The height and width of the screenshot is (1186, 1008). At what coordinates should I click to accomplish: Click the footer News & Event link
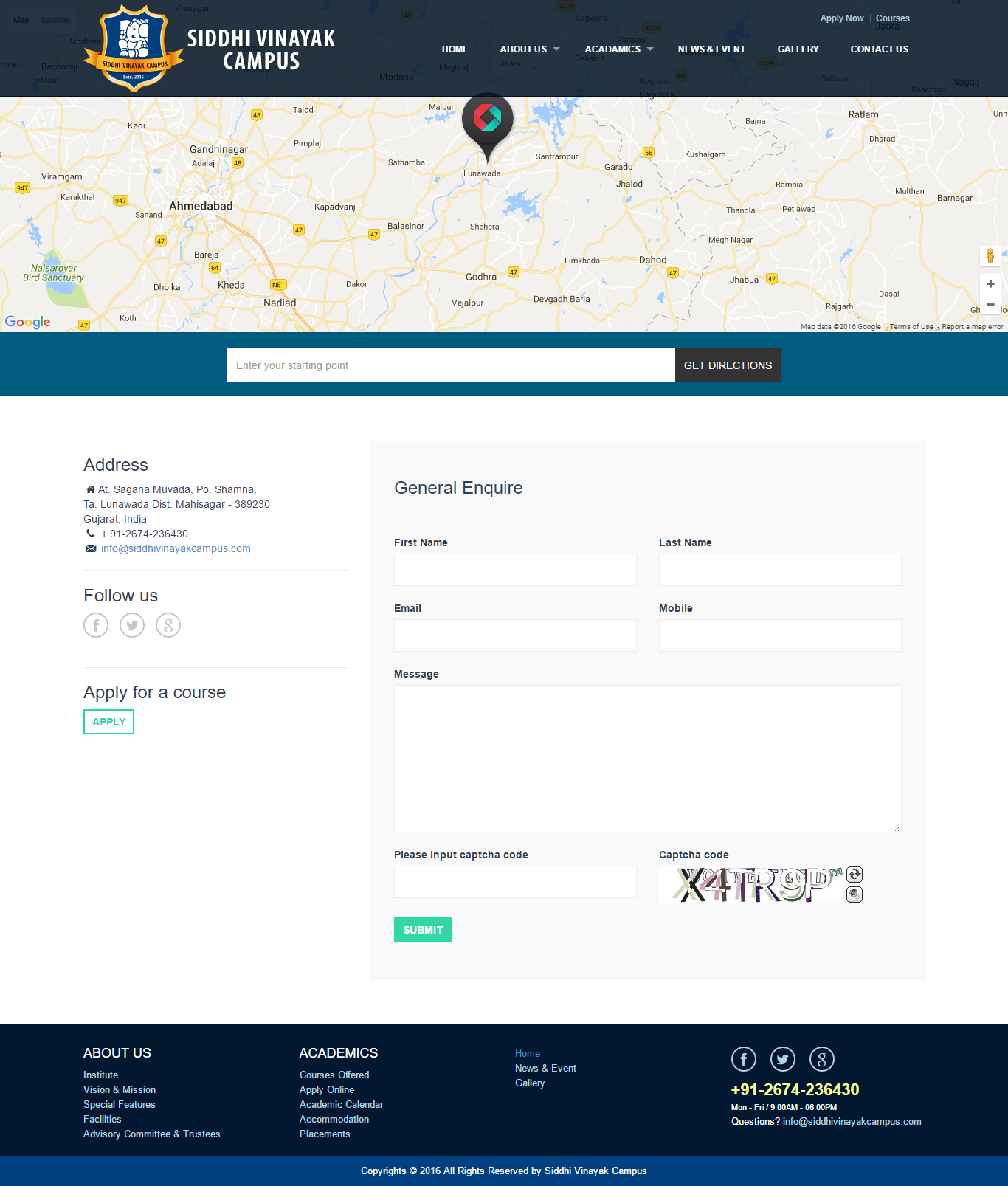[x=546, y=1068]
